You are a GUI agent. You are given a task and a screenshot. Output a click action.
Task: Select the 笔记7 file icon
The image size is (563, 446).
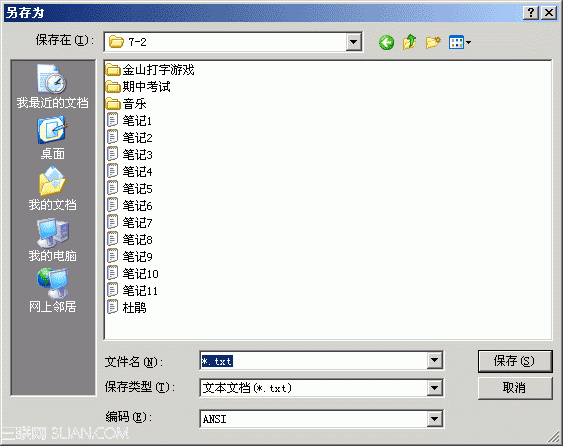[112, 222]
